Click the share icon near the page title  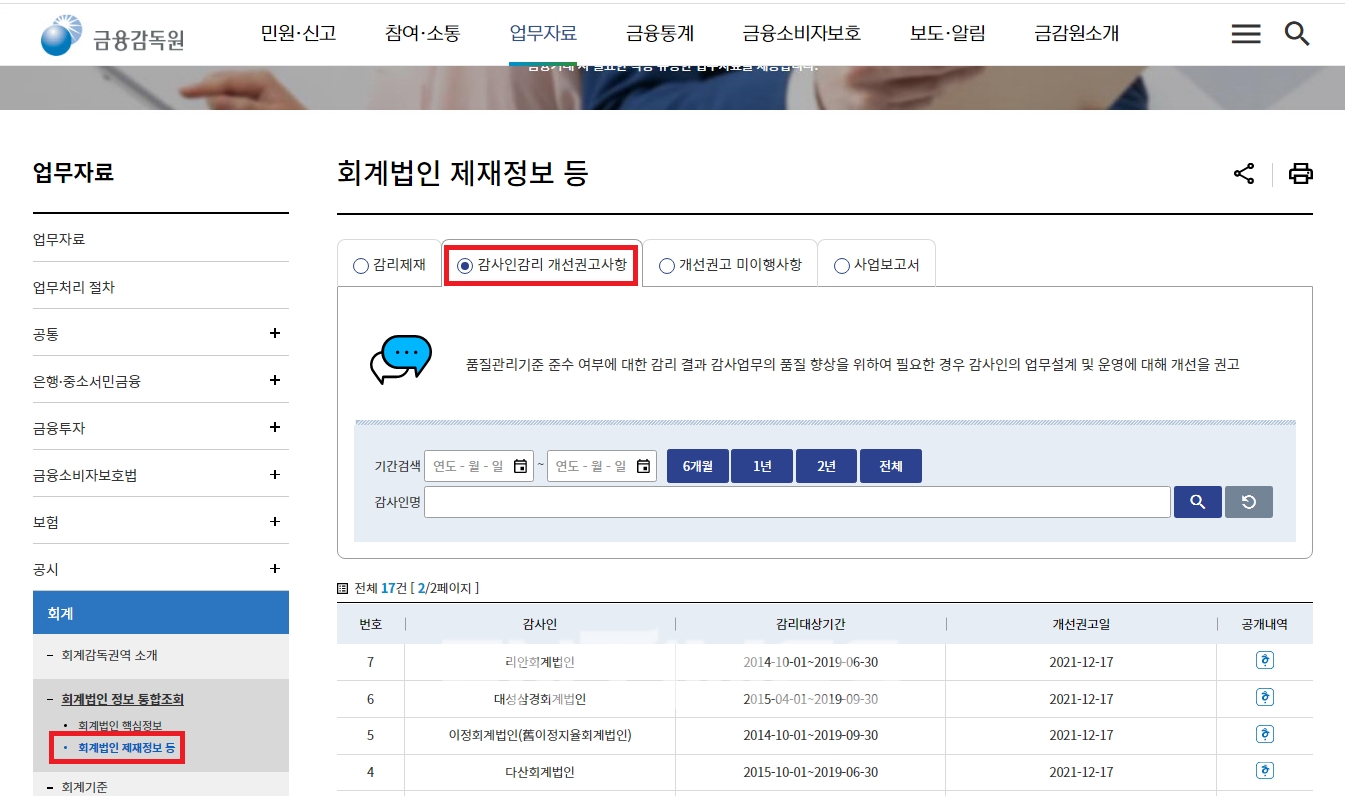(1243, 172)
